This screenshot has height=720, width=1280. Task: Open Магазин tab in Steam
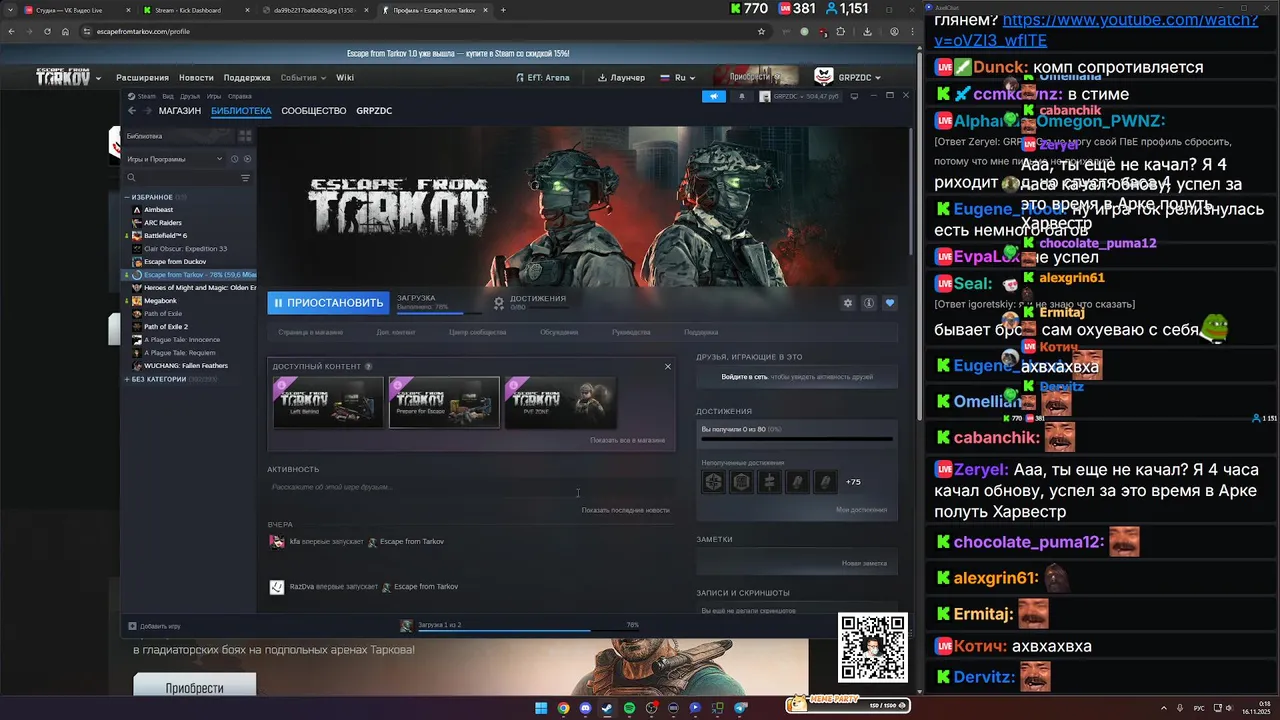coord(180,111)
